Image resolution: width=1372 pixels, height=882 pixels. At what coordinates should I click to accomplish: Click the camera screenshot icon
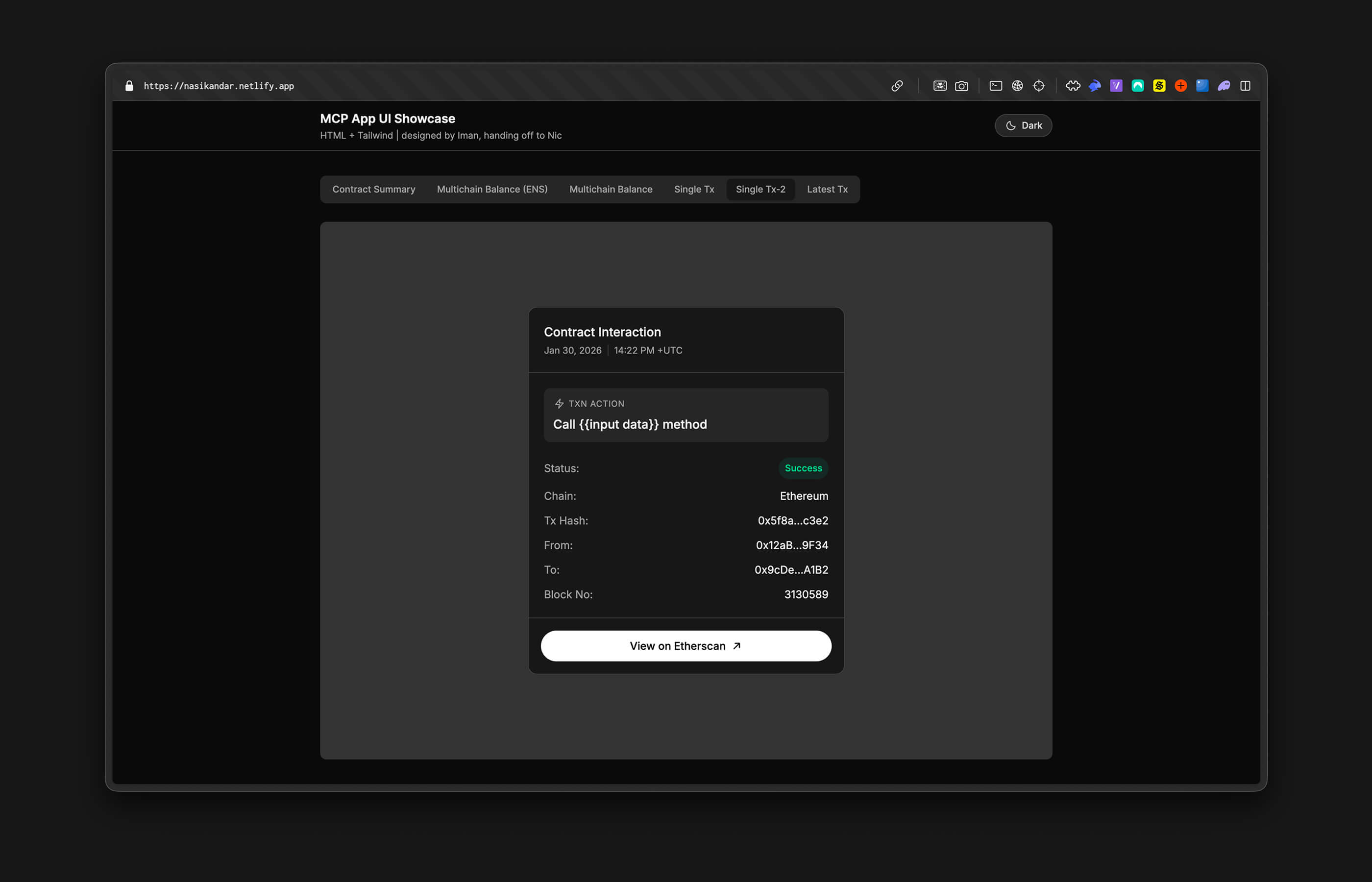click(x=961, y=86)
